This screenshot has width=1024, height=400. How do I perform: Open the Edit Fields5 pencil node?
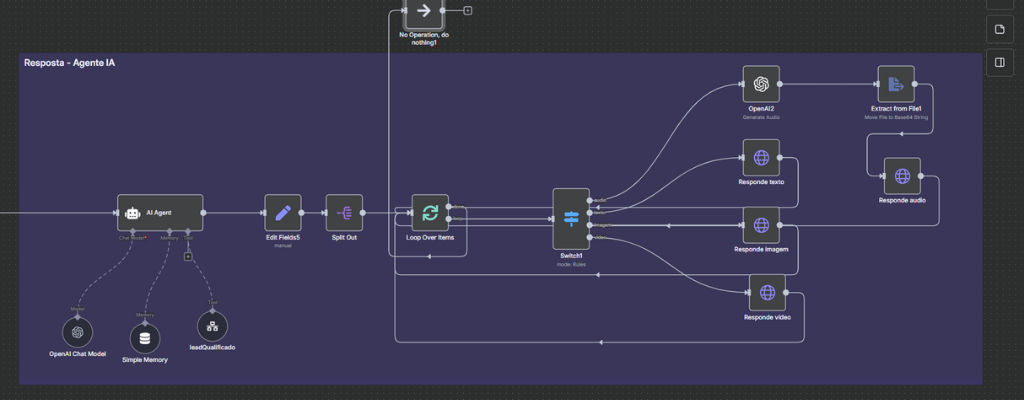click(x=282, y=213)
